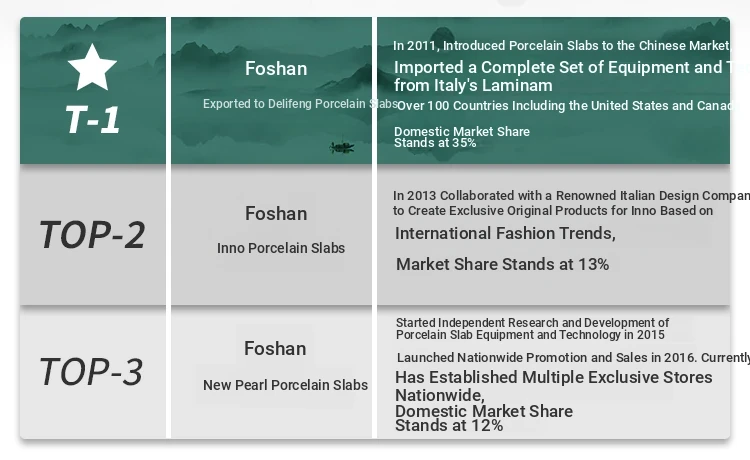Screen dimensions: 750x460
Task: Click the 'Imported a Complete Set of Equipment' text
Action: (558, 68)
